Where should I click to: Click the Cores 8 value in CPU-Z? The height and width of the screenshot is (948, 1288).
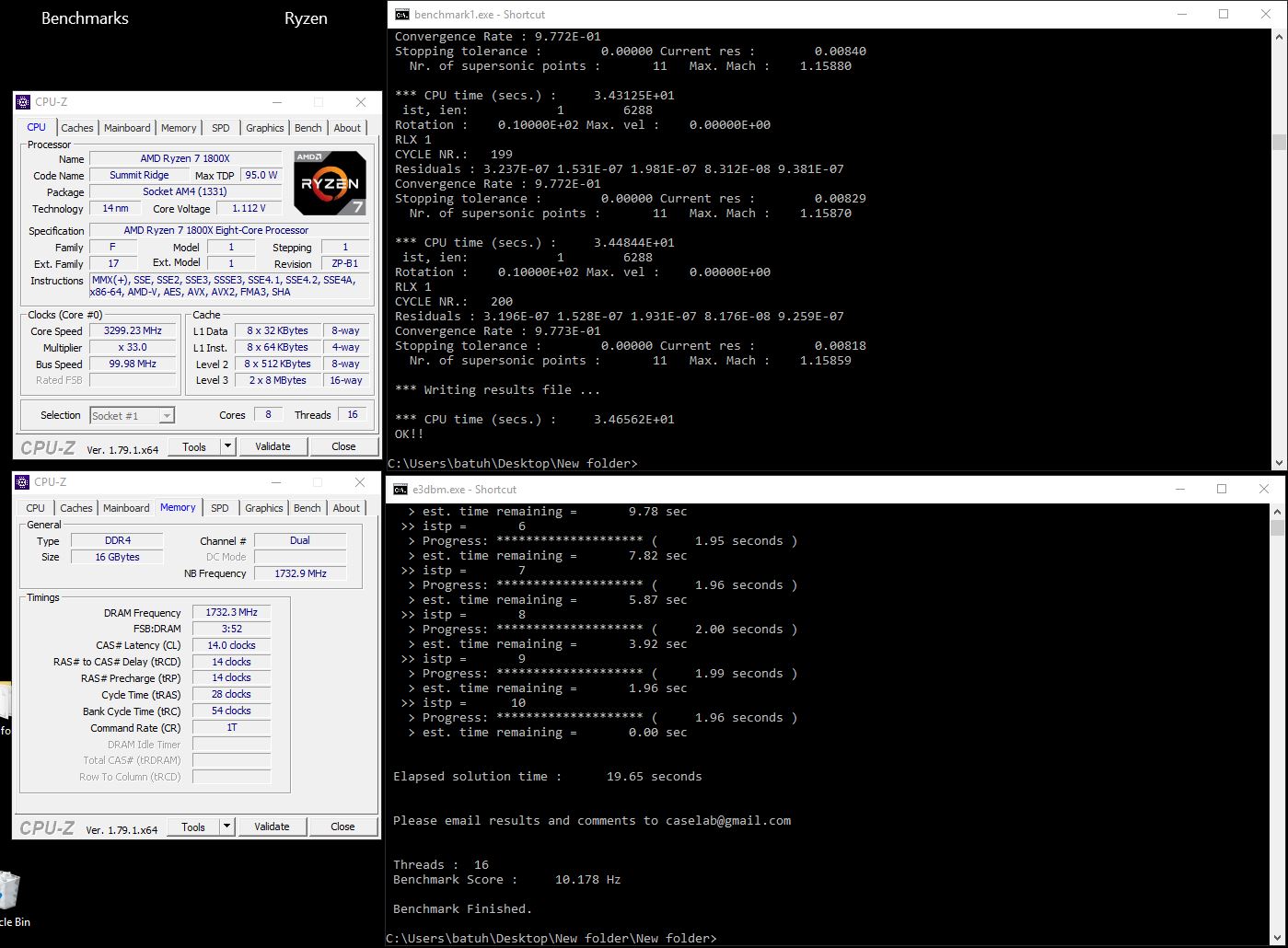[268, 415]
